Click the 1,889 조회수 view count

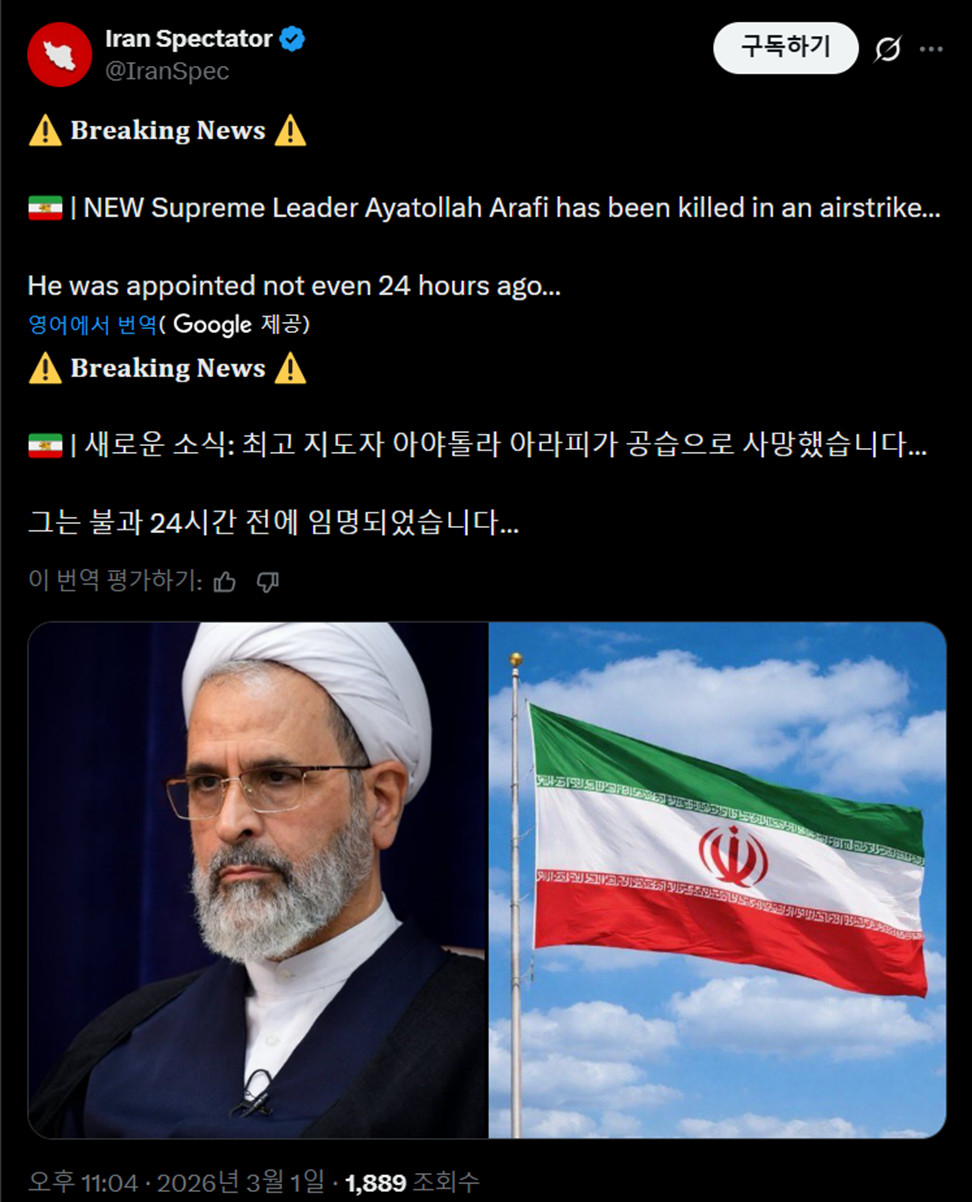413,1183
